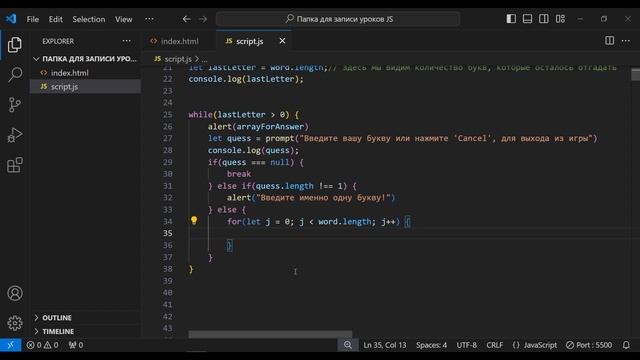Open the Extensions view
Screen dimensions: 640x360
coord(15,165)
